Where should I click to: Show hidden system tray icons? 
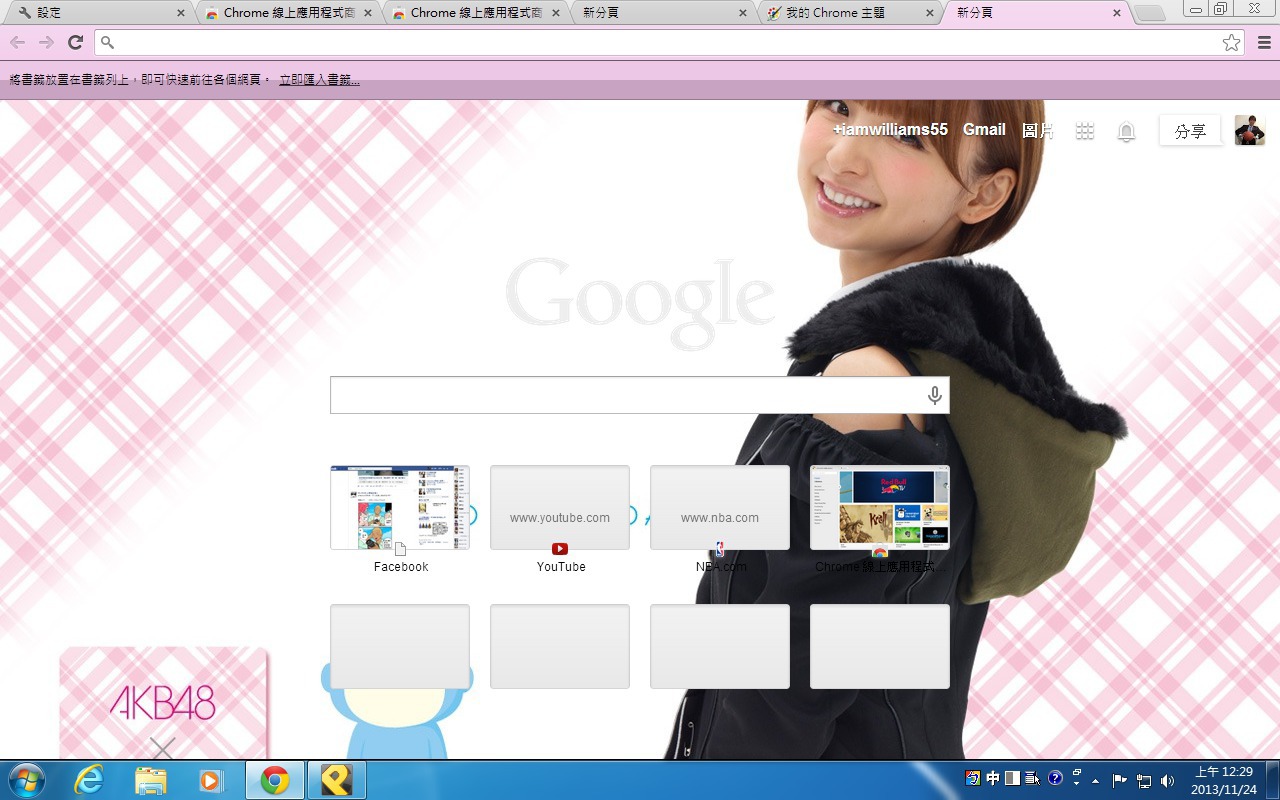(1096, 780)
